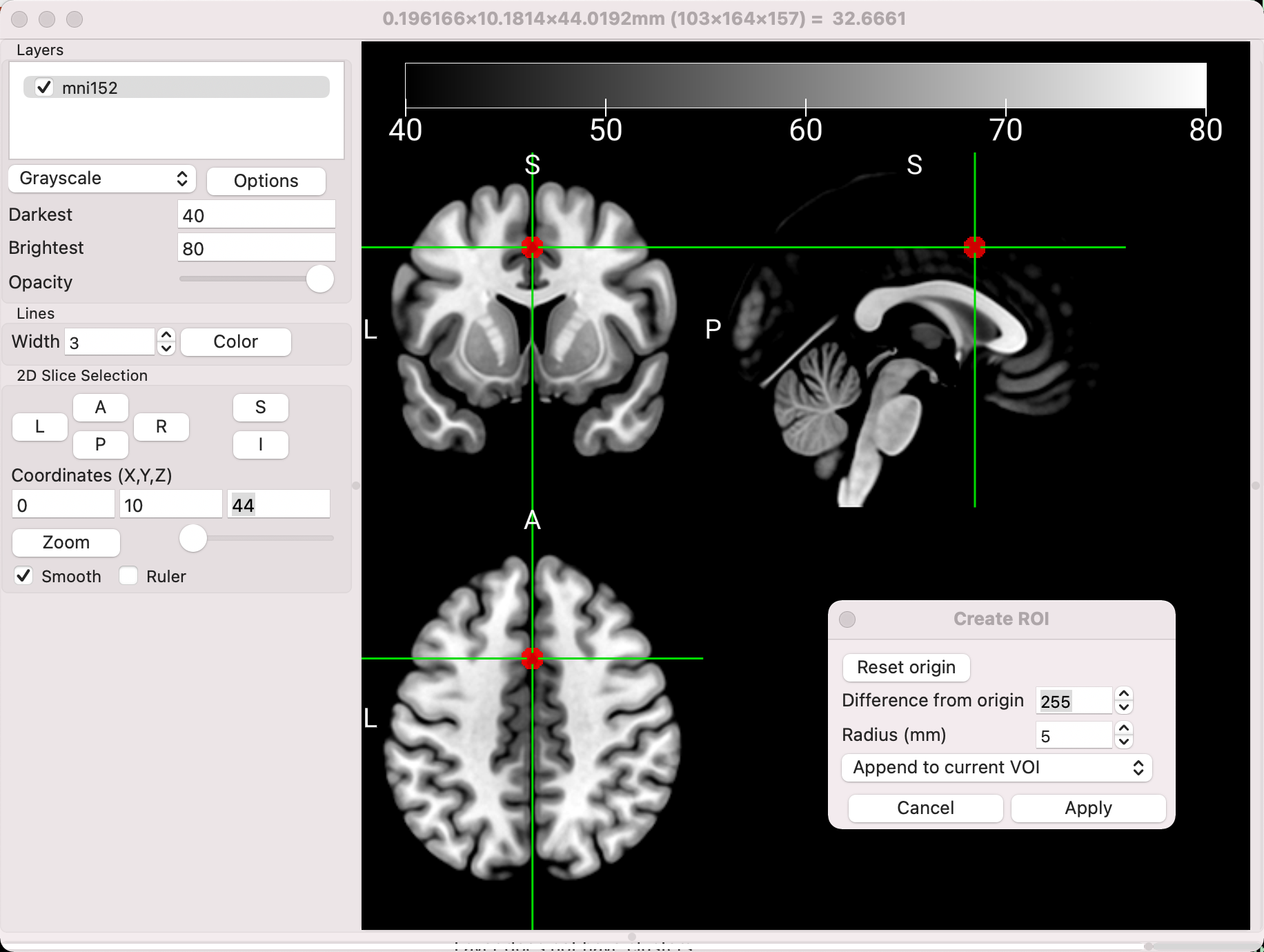Edit the Darkest value field
Viewport: 1264px width, 952px height.
click(257, 215)
